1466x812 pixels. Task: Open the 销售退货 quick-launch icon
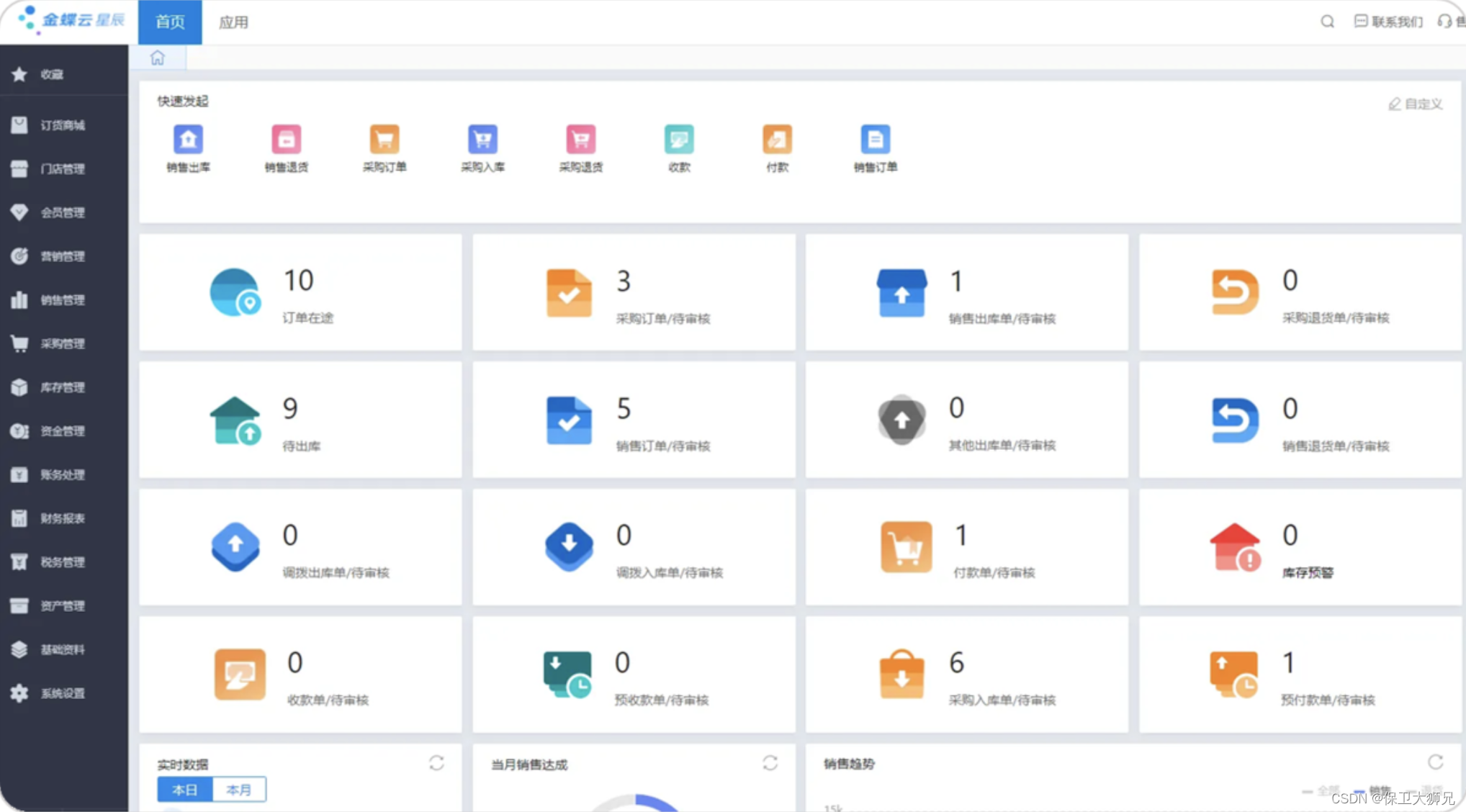pos(286,140)
